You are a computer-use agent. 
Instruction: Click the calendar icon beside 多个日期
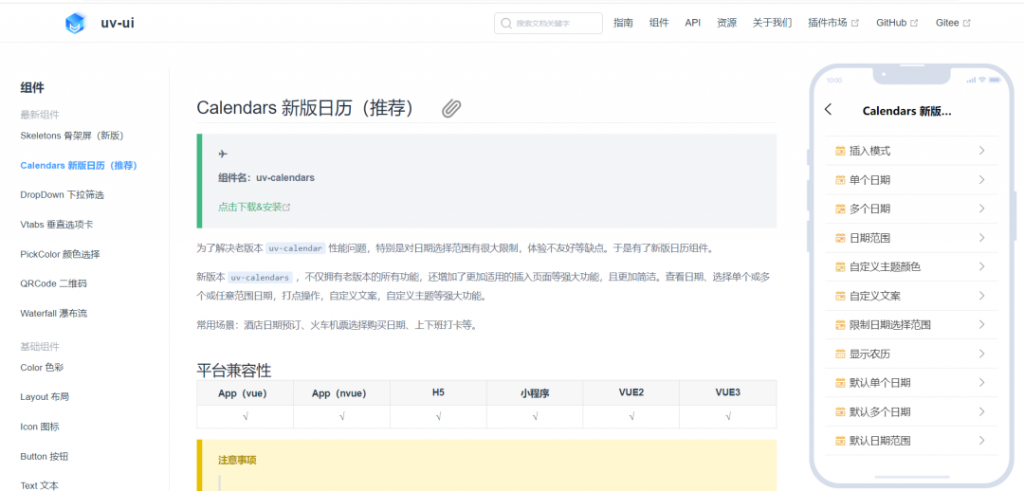point(840,209)
